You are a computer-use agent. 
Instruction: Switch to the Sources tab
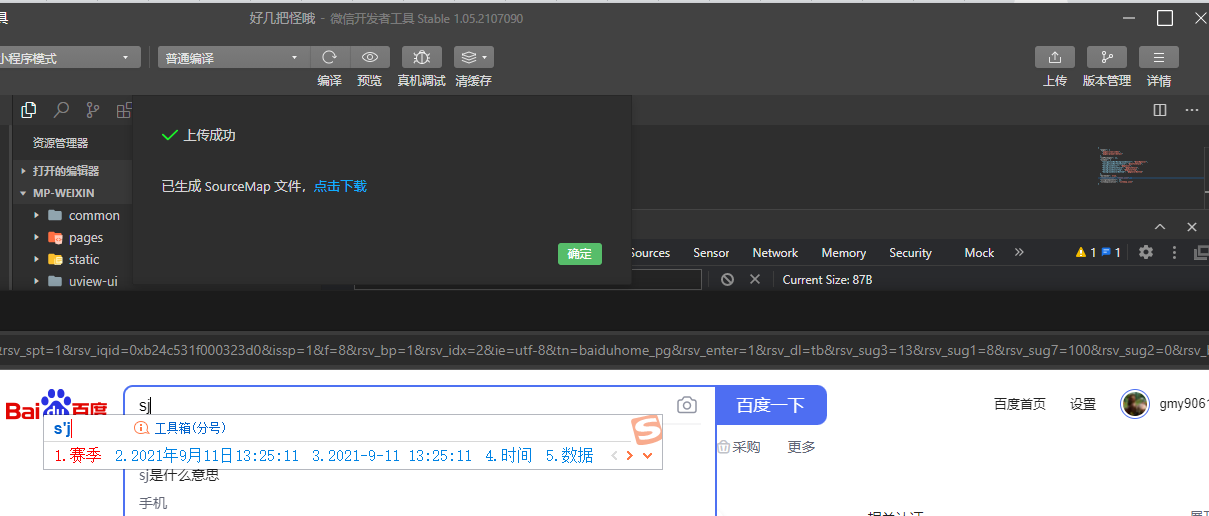point(650,253)
